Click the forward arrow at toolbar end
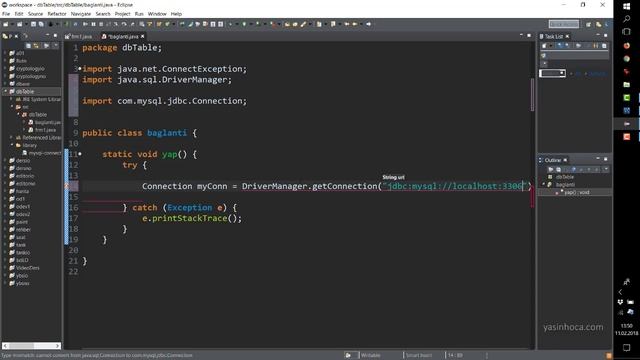Image resolution: width=640 pixels, height=360 pixels. click(368, 24)
